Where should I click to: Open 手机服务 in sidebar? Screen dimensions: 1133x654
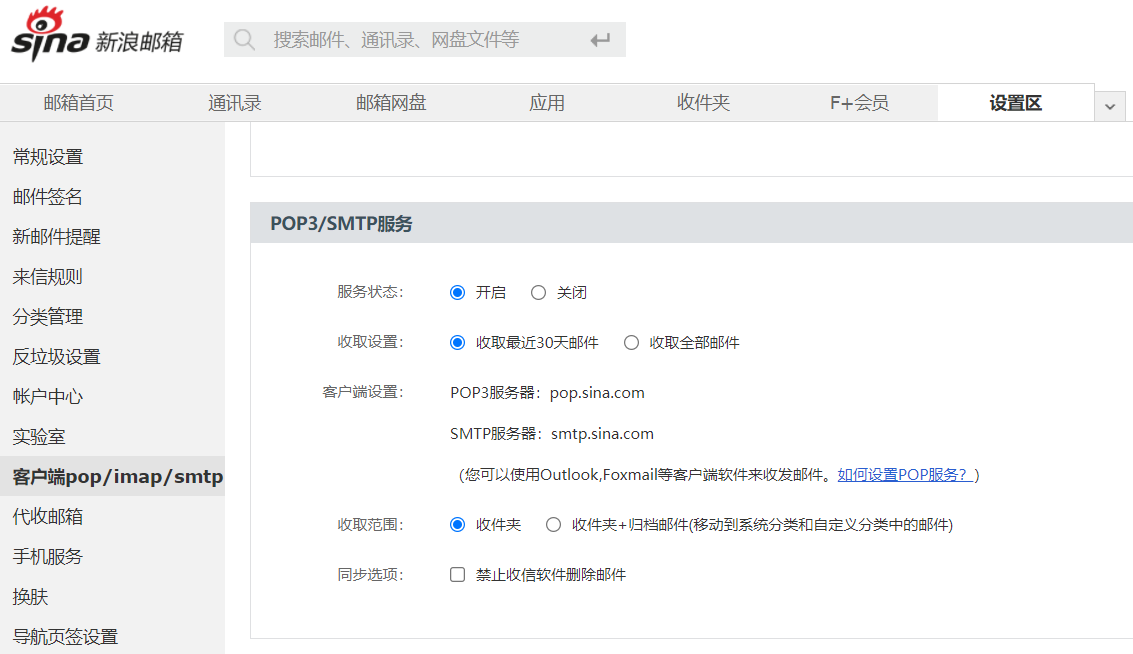click(x=48, y=556)
